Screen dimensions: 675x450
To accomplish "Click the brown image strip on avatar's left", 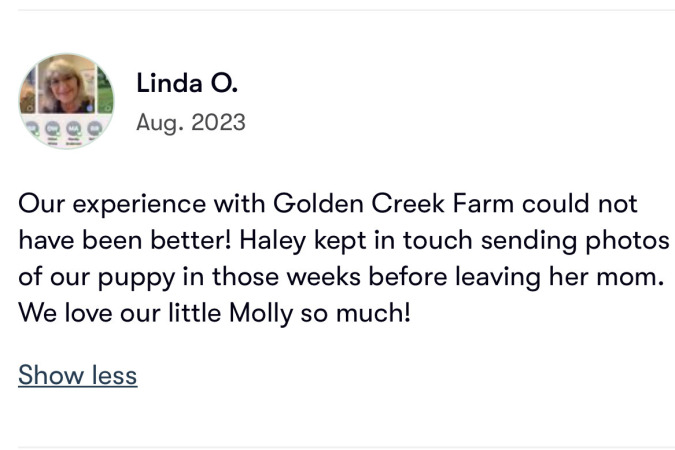I will (27, 92).
